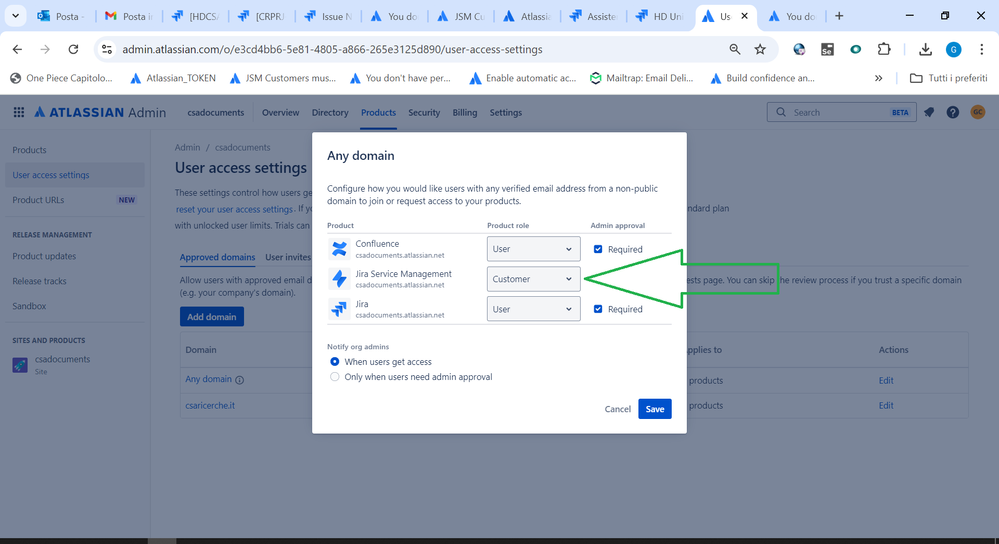This screenshot has width=999, height=544.
Task: Open the Settings menu item
Action: pos(506,112)
